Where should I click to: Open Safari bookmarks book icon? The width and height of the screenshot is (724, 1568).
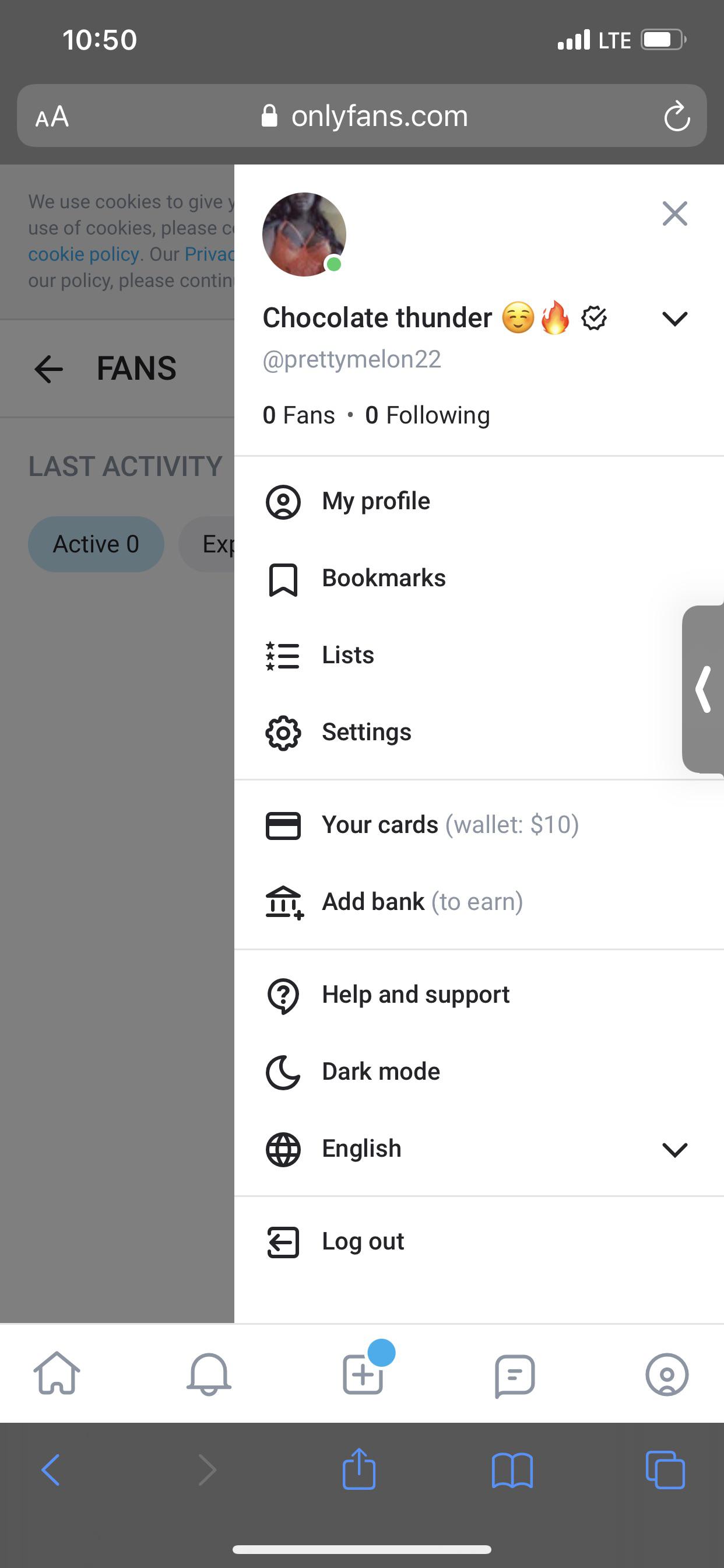point(512,1471)
